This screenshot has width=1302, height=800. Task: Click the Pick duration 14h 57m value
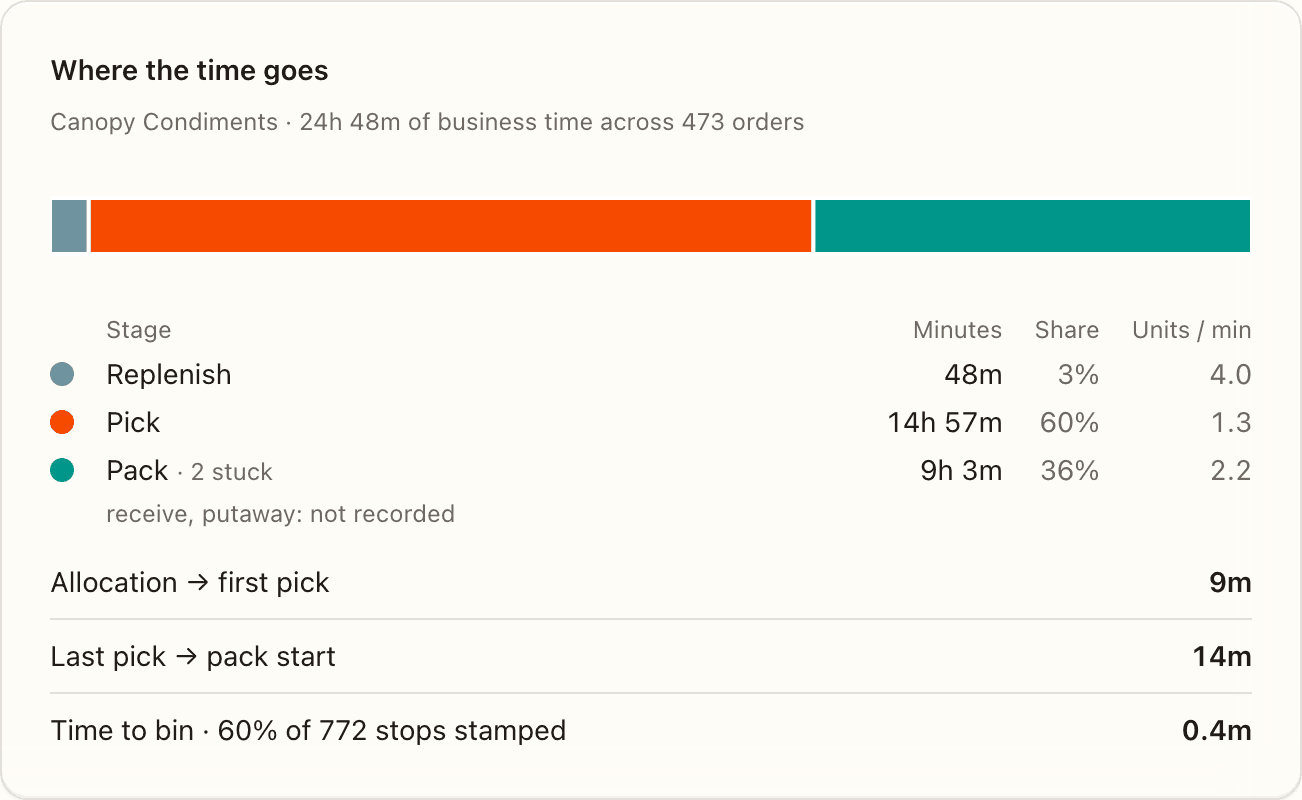[x=945, y=423]
